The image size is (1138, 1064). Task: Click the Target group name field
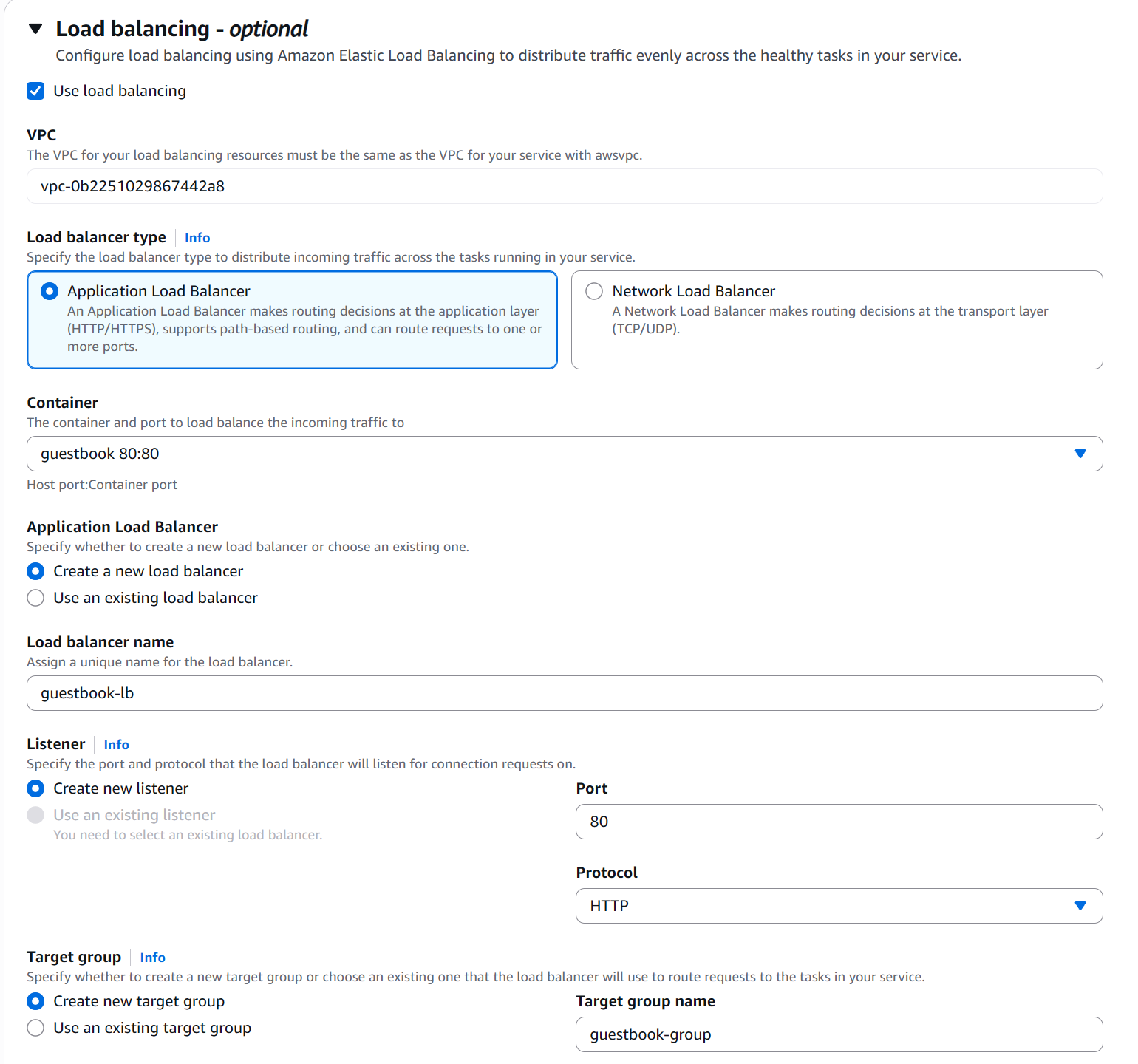[x=839, y=1034]
